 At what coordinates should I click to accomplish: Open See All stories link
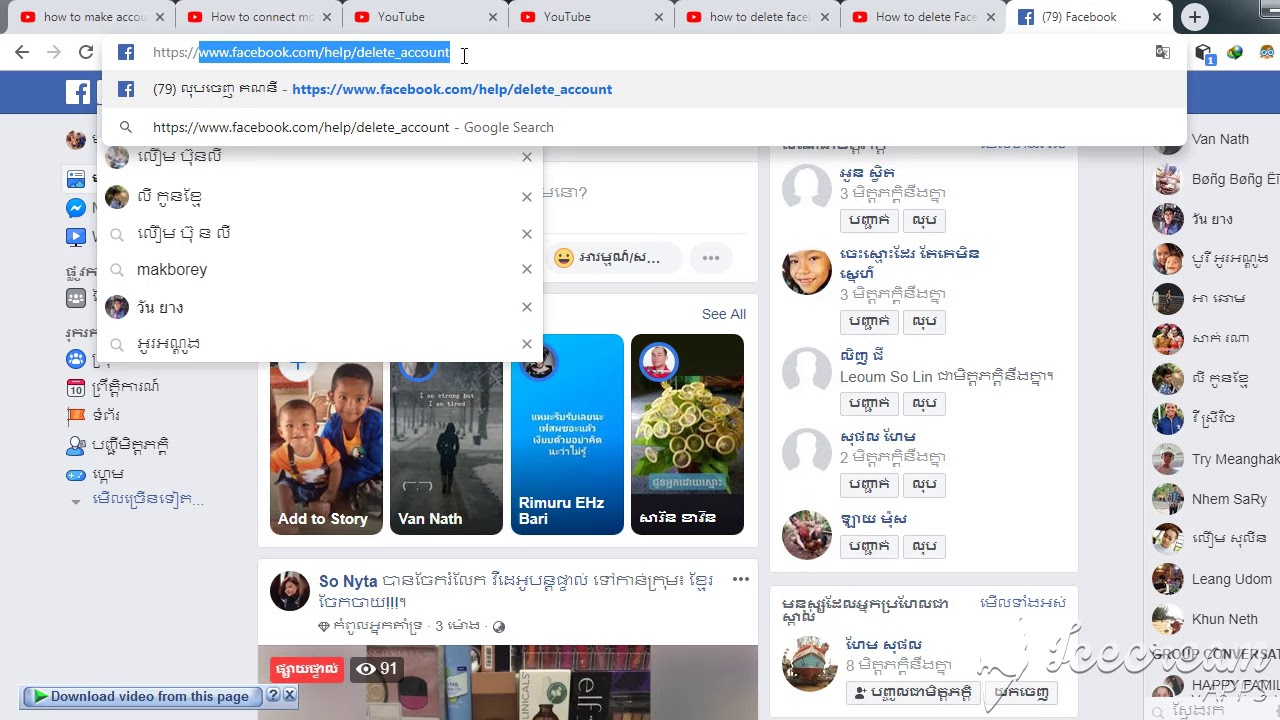point(724,314)
